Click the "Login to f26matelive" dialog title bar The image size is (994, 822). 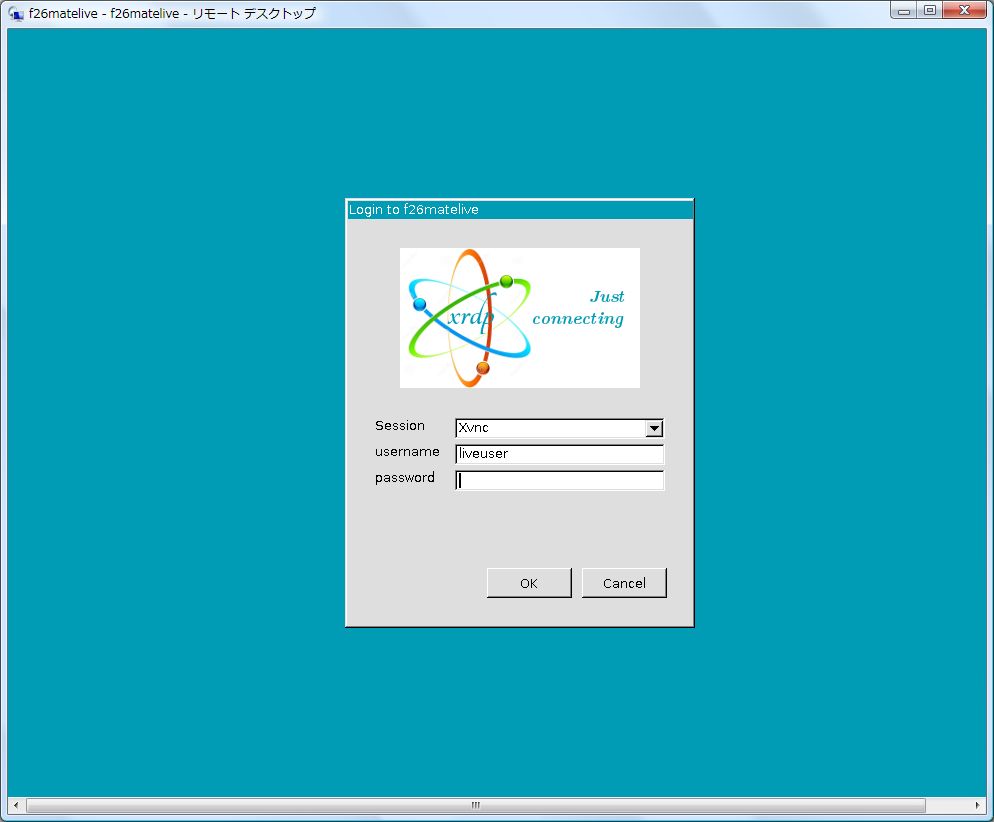click(x=519, y=210)
